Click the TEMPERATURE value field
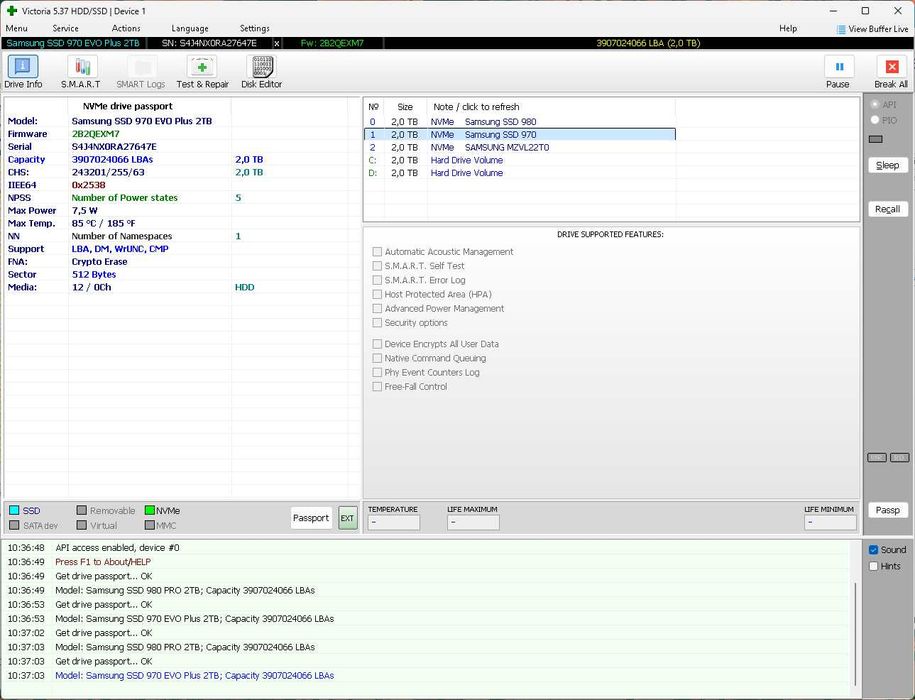 393,522
